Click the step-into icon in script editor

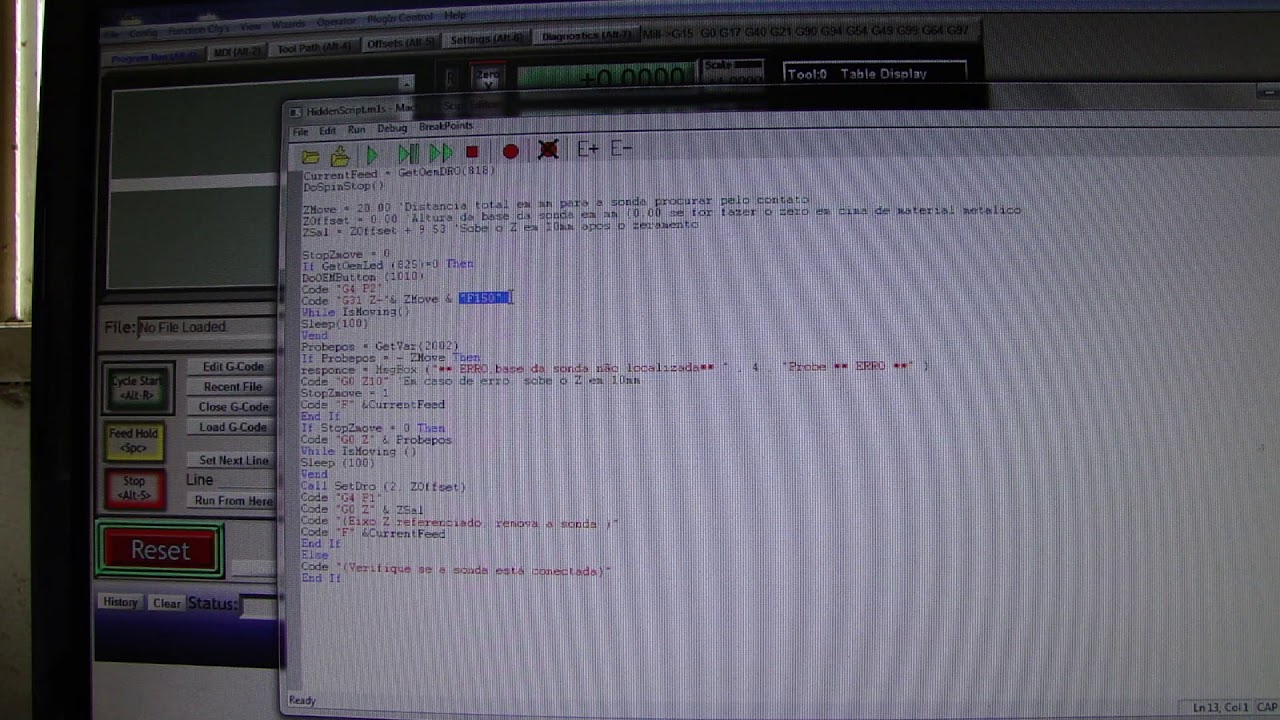(408, 153)
